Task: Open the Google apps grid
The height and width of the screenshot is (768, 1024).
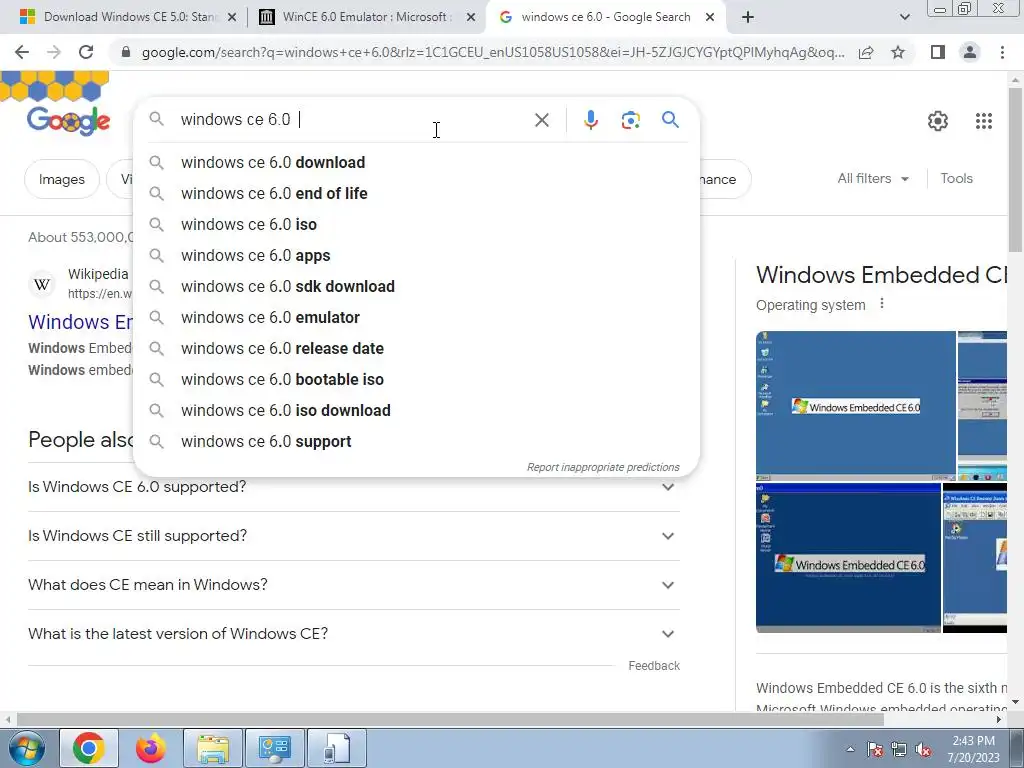Action: 984,121
